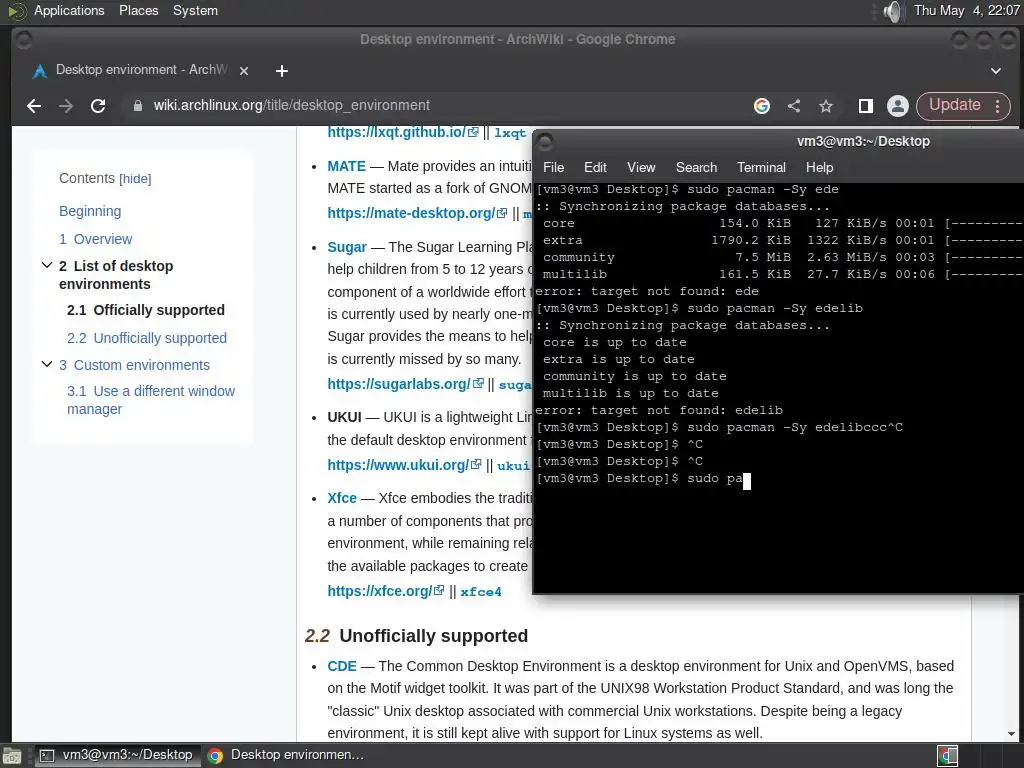Click the volume speaker in top panel
Image resolution: width=1024 pixels, height=768 pixels.
[892, 11]
